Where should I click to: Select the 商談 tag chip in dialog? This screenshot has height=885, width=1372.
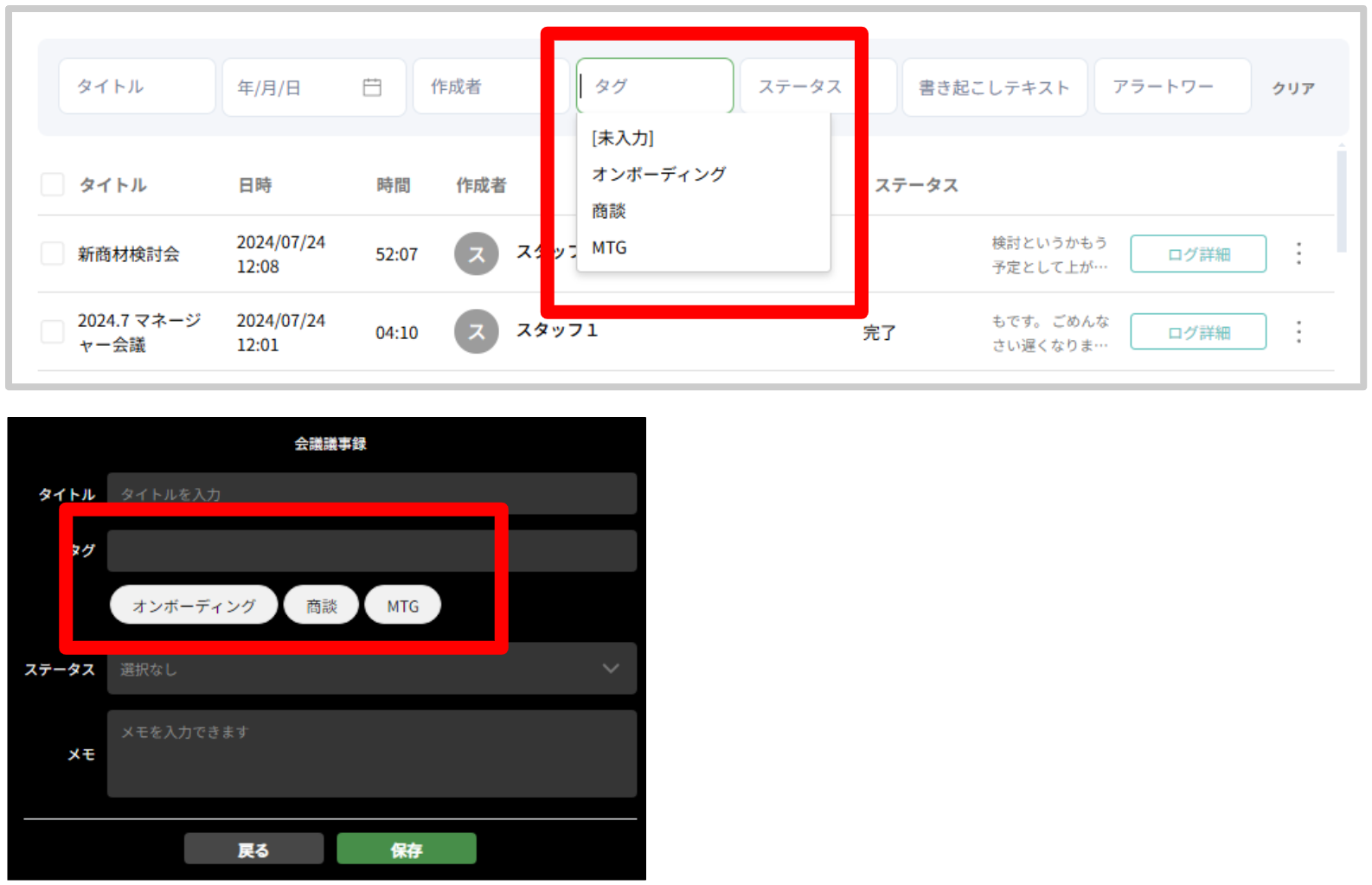tap(322, 605)
